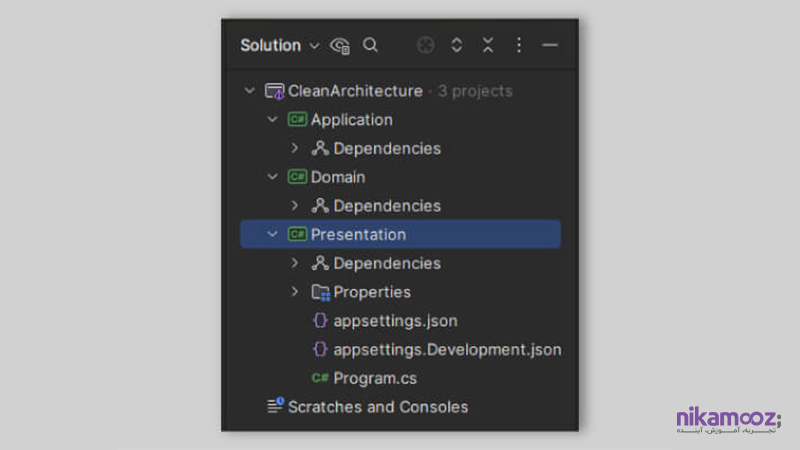Screen dimensions: 800x450
Task: Click the expand all arrows icon
Action: click(x=457, y=45)
